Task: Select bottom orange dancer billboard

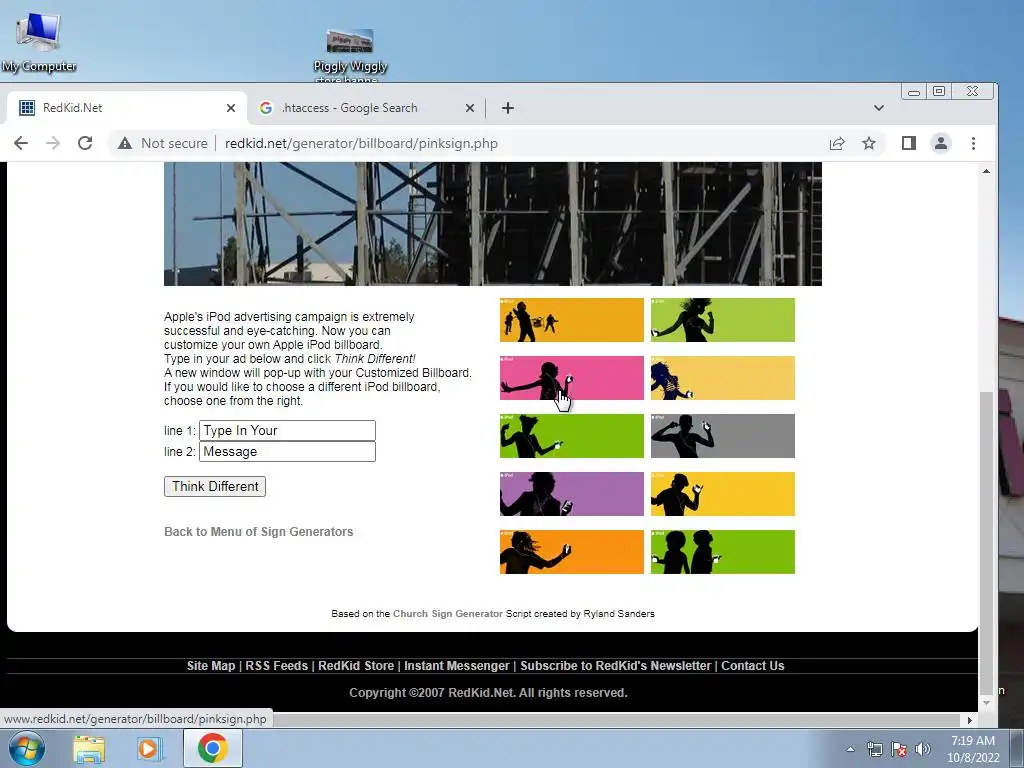Action: [571, 552]
